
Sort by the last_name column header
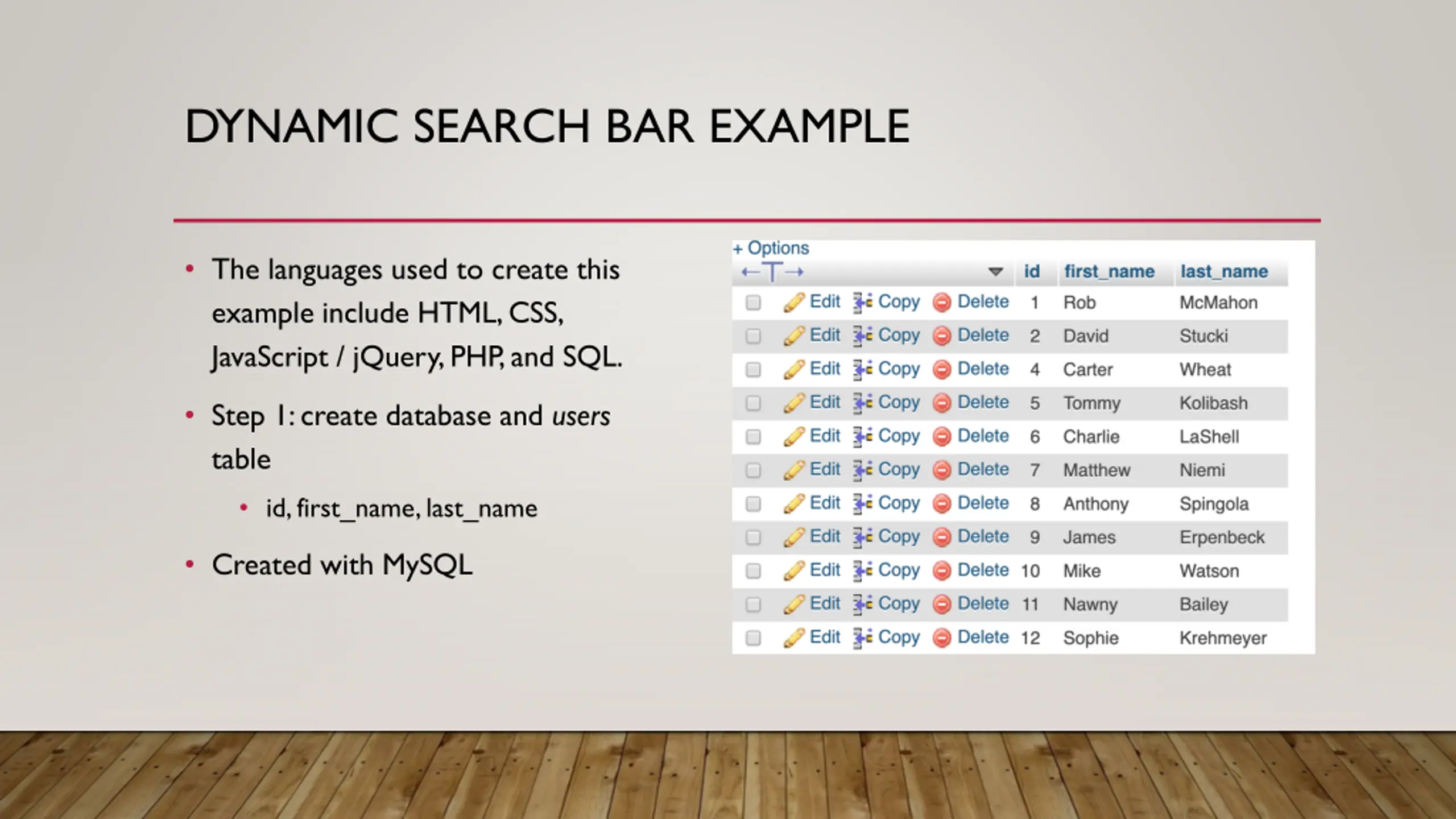[x=1224, y=271]
